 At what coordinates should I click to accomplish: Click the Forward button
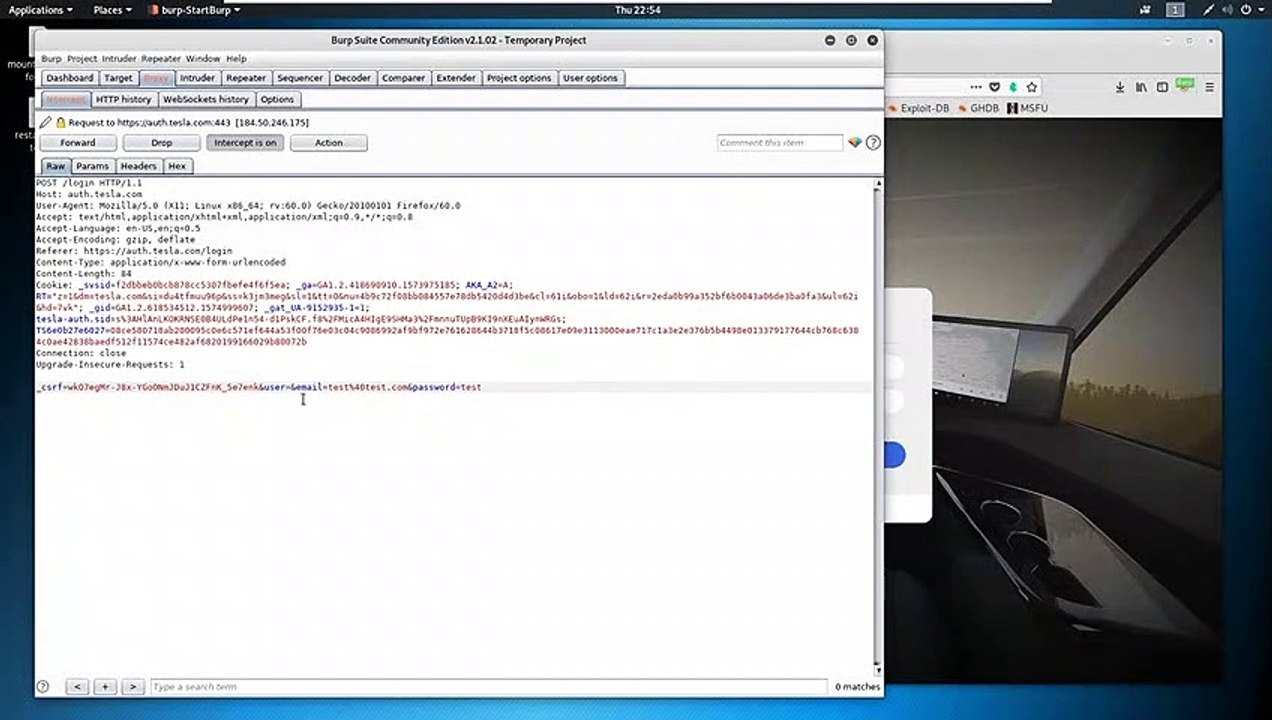tap(78, 143)
